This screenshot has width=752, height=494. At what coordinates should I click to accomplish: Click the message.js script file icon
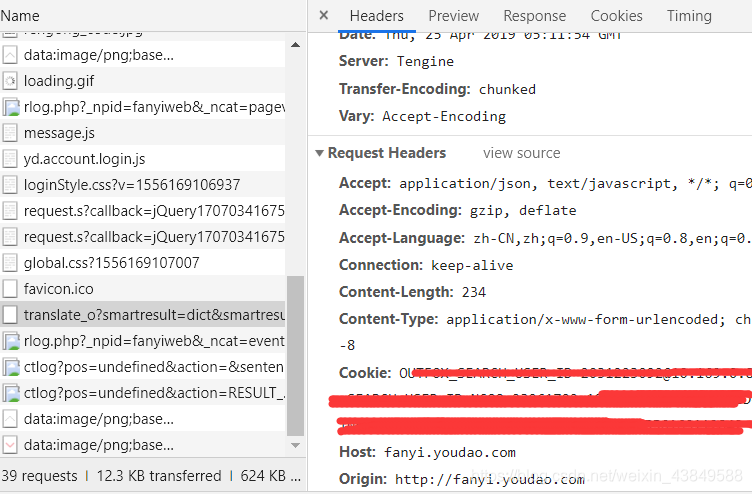[10, 133]
